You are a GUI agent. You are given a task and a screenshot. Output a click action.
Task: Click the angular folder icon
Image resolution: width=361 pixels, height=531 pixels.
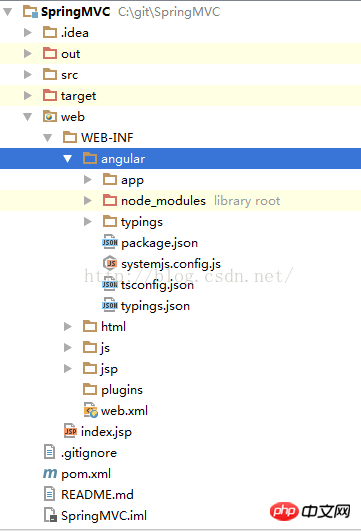tap(90, 158)
